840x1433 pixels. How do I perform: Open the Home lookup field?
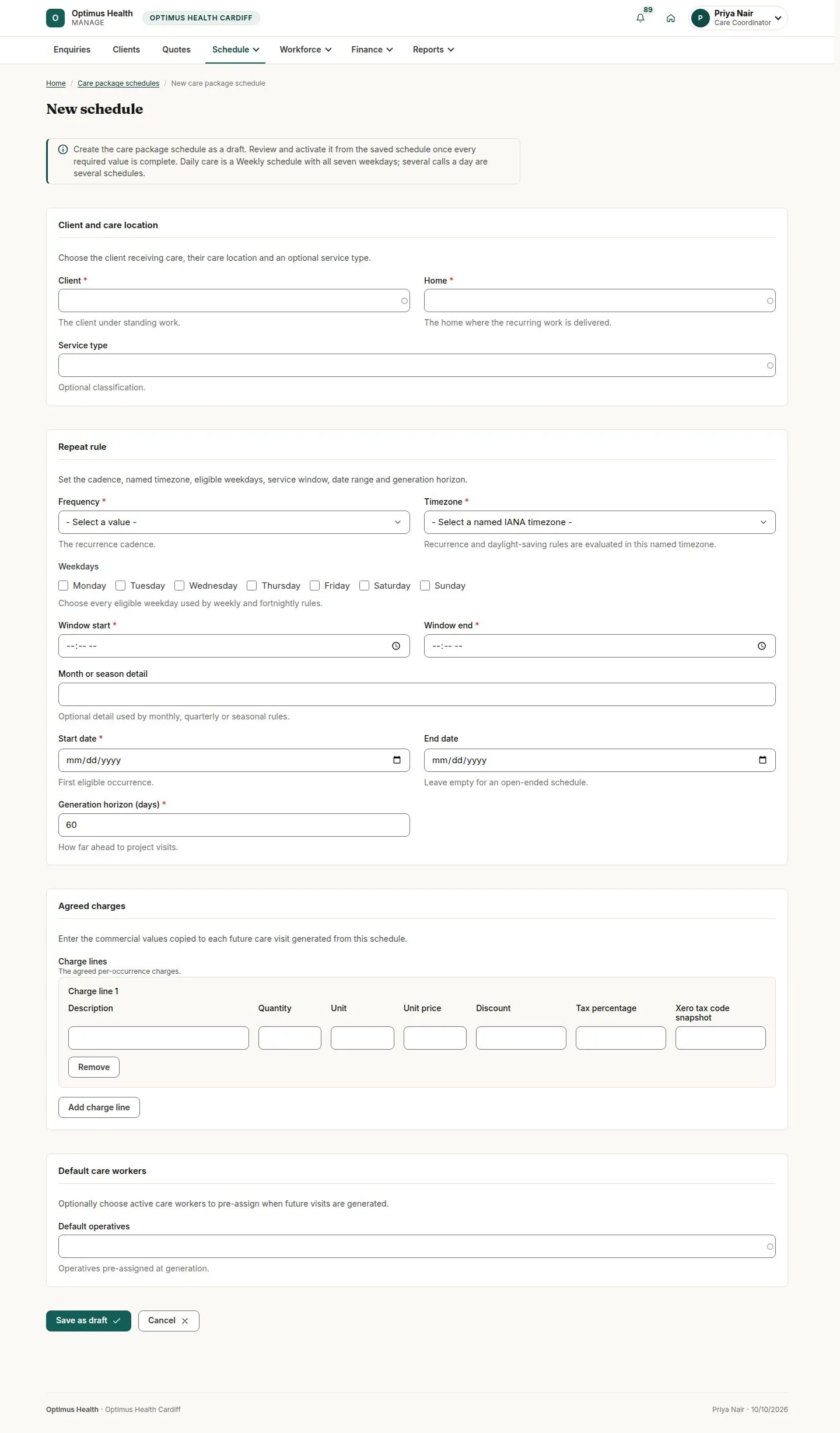point(600,300)
